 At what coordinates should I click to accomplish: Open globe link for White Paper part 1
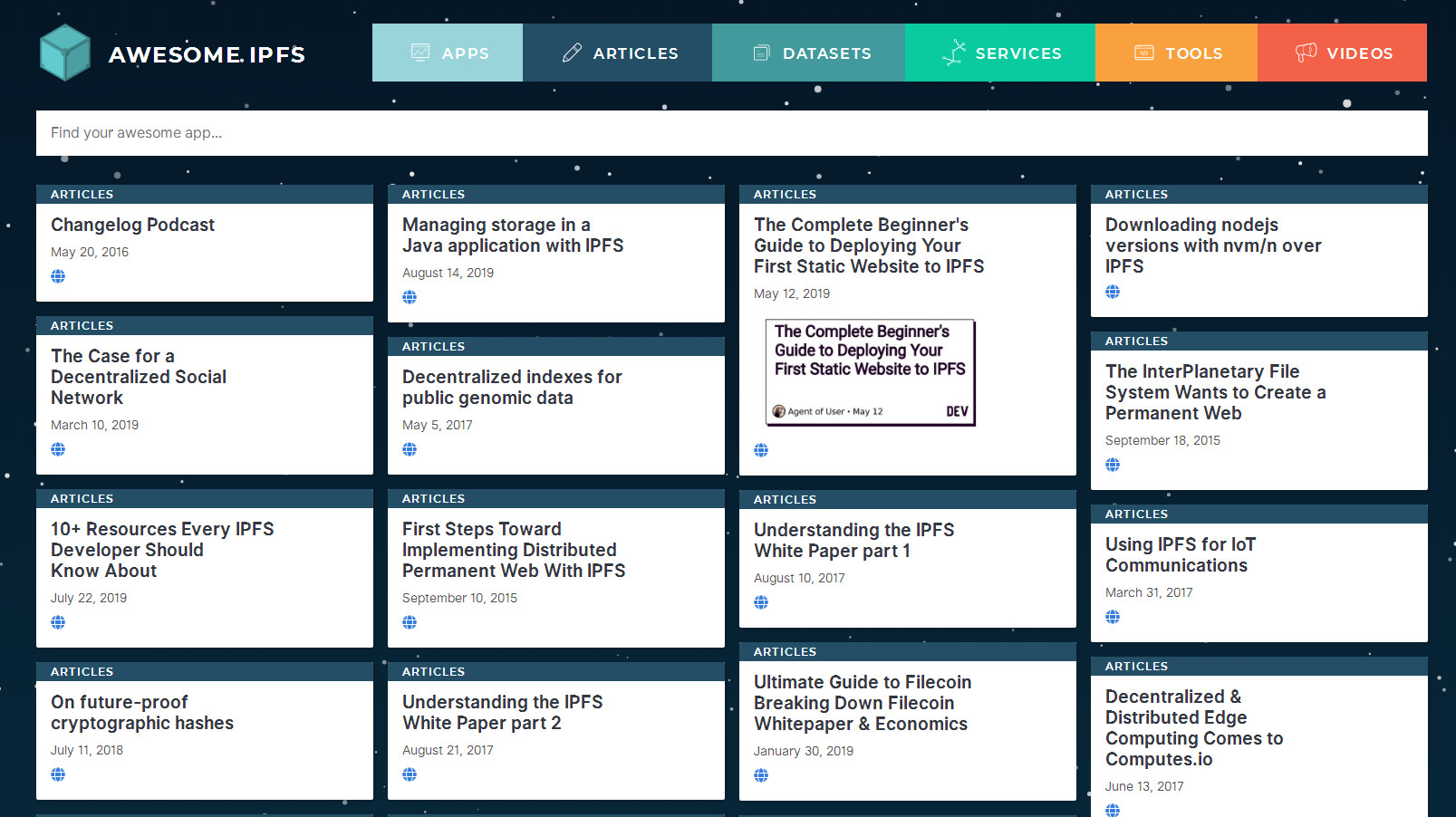pyautogui.click(x=761, y=602)
